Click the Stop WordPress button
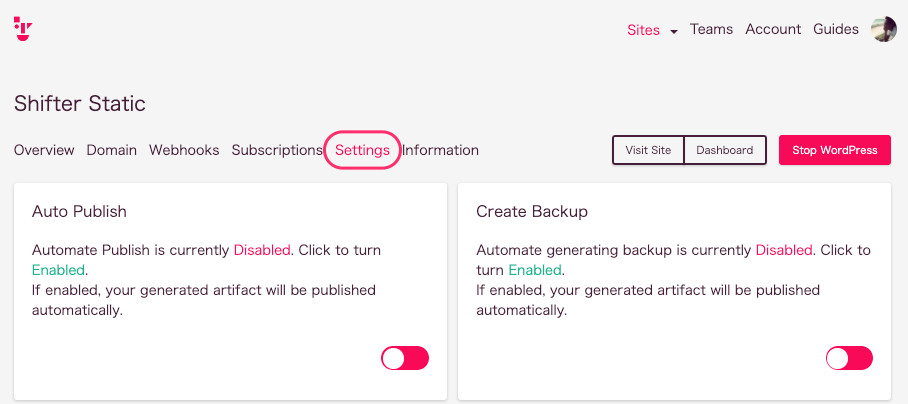908x404 pixels. click(834, 150)
